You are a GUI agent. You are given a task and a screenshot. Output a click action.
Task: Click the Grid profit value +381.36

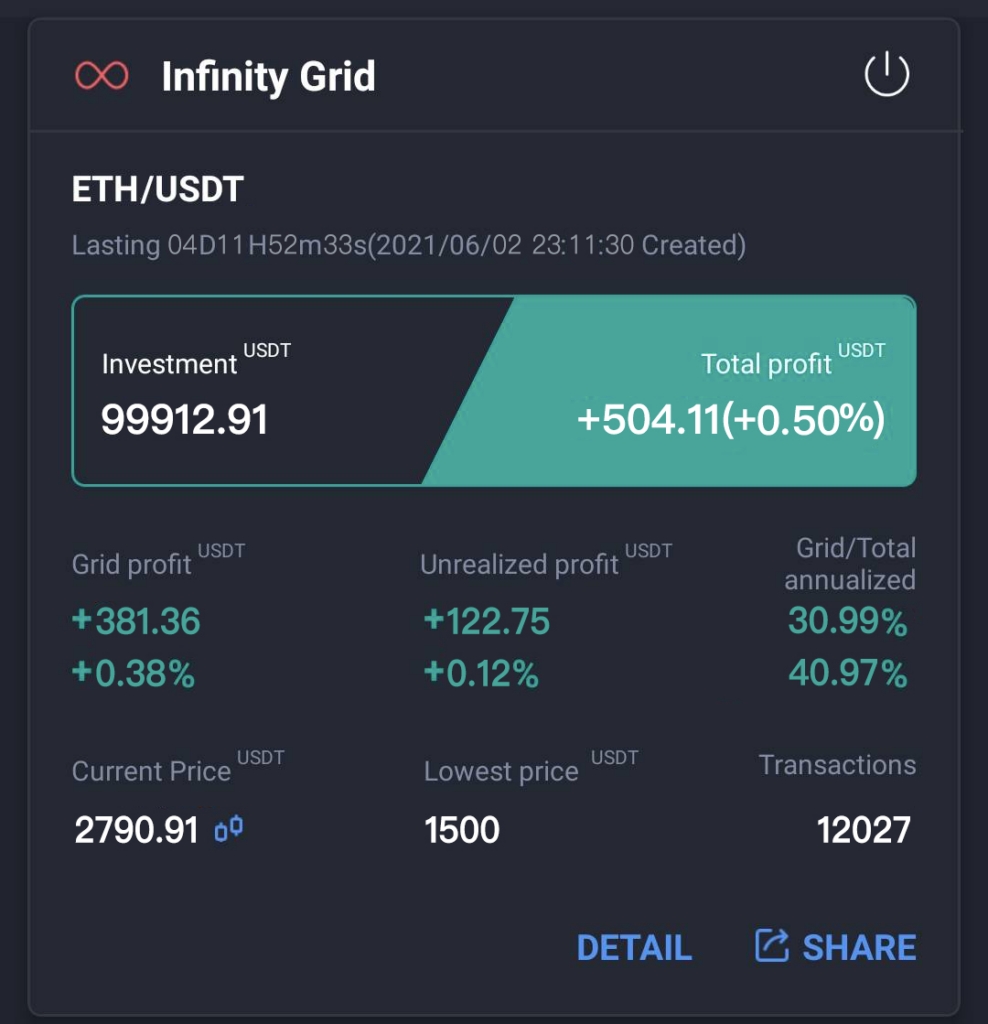point(136,621)
